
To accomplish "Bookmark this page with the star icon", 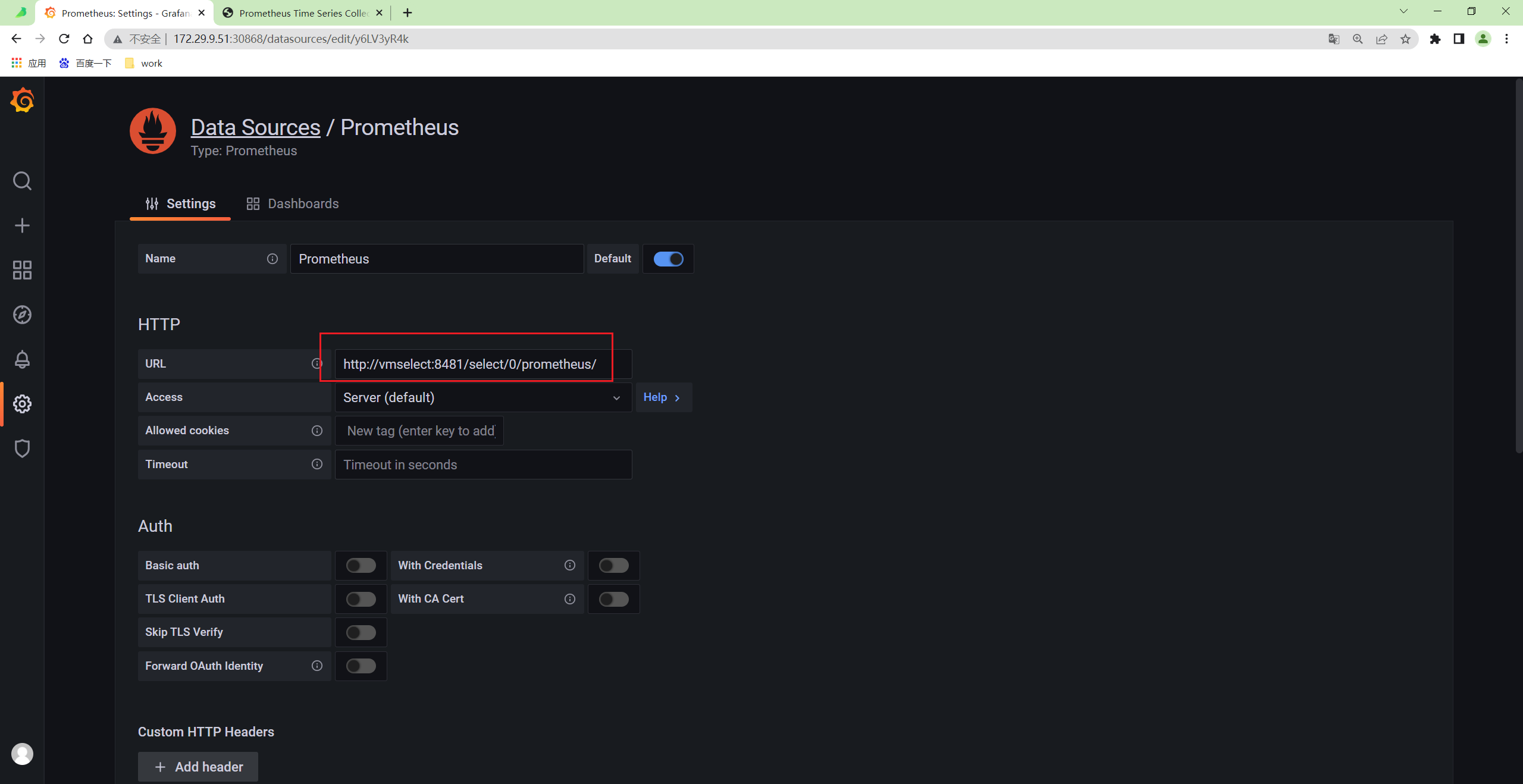I will coord(1405,39).
